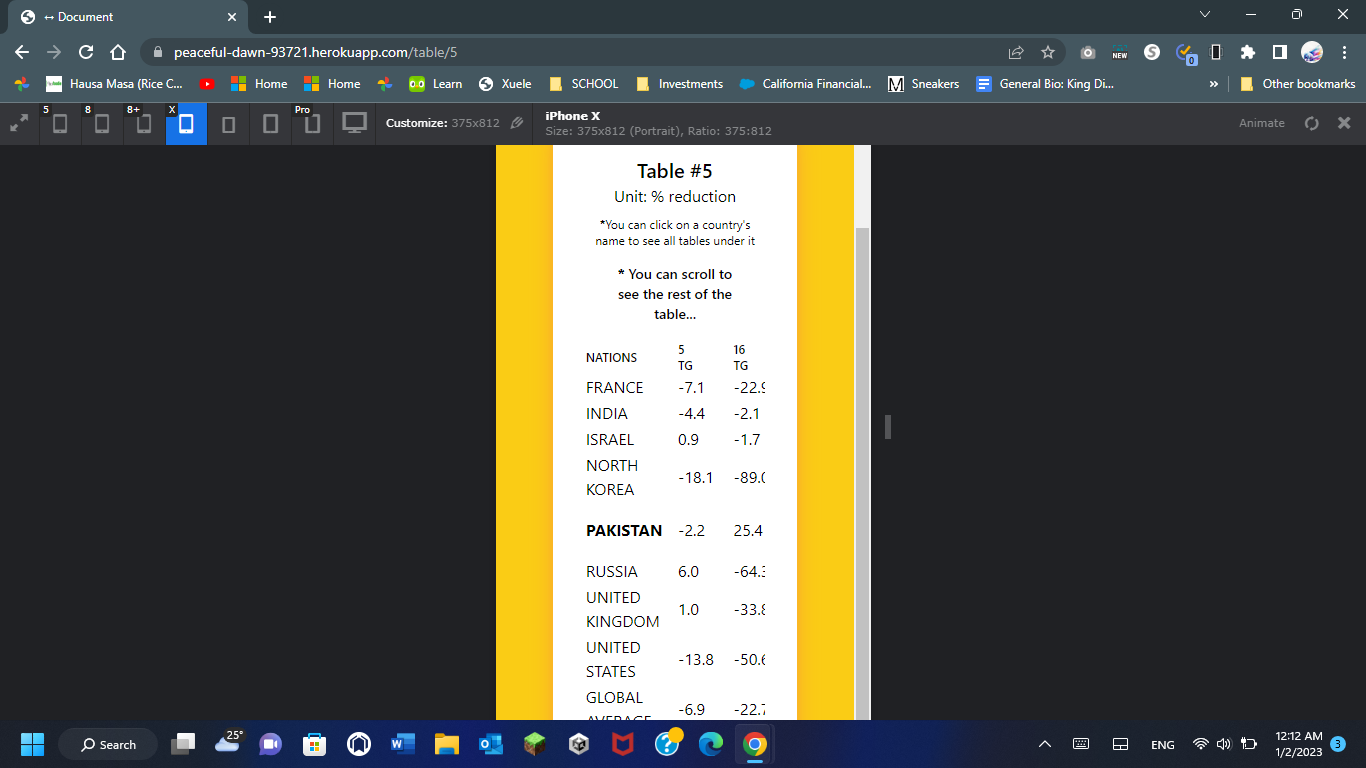
Task: Click the FRANCE country name
Action: pyautogui.click(x=615, y=388)
